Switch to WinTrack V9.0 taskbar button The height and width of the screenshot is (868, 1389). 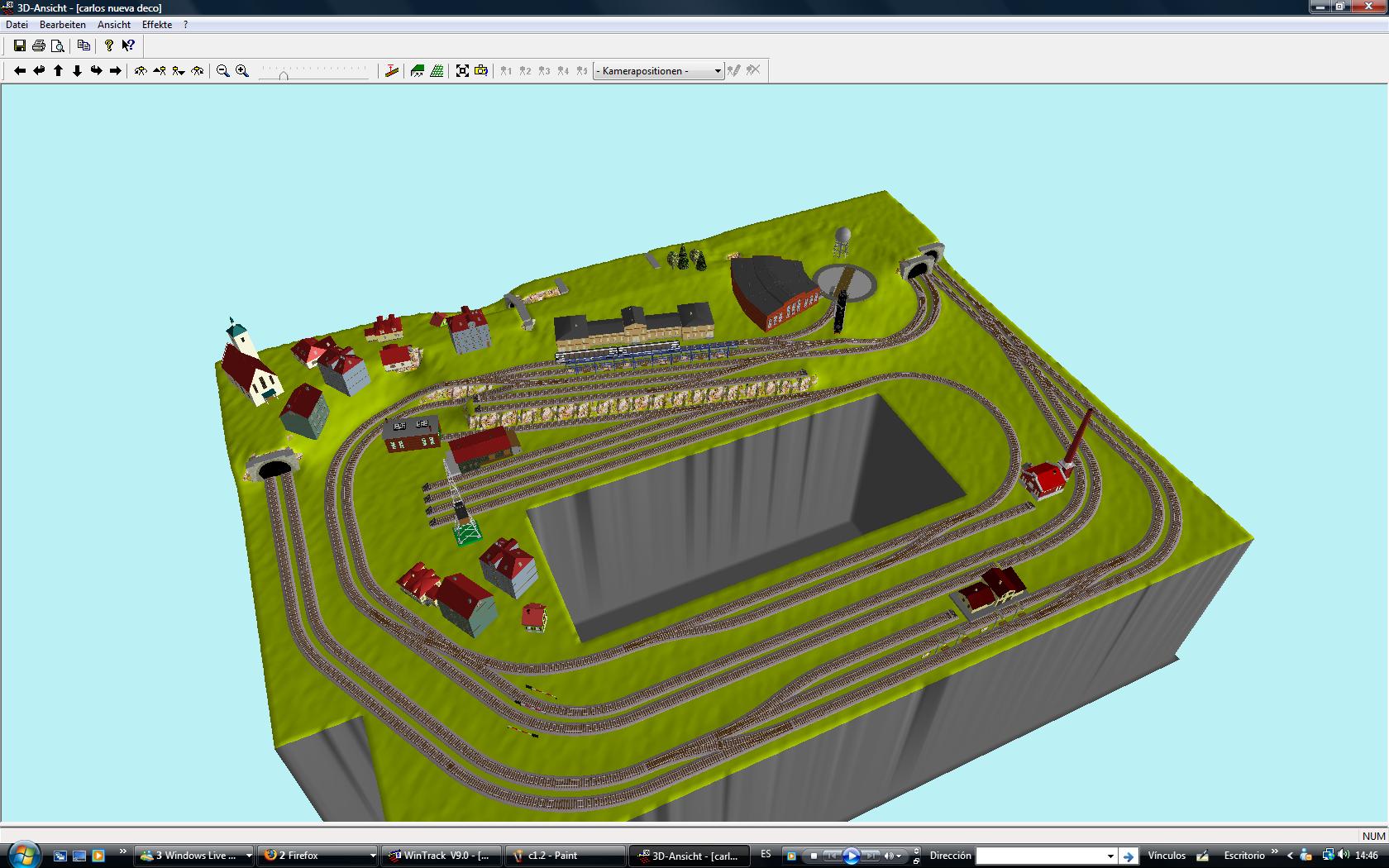point(442,856)
